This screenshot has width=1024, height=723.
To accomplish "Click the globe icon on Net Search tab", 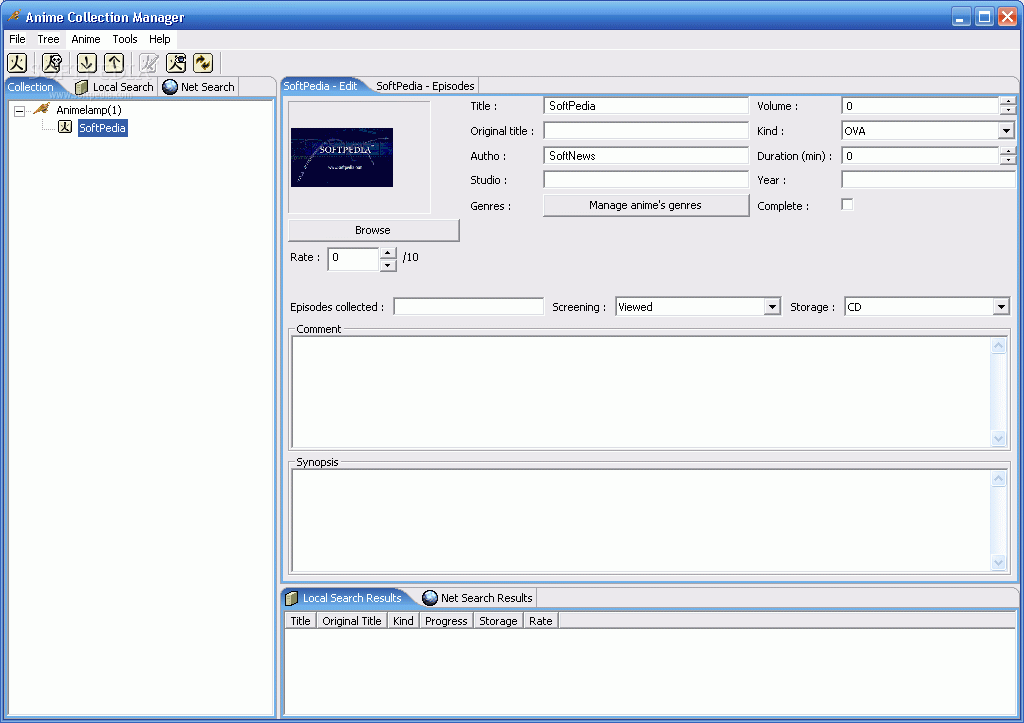I will pyautogui.click(x=170, y=87).
